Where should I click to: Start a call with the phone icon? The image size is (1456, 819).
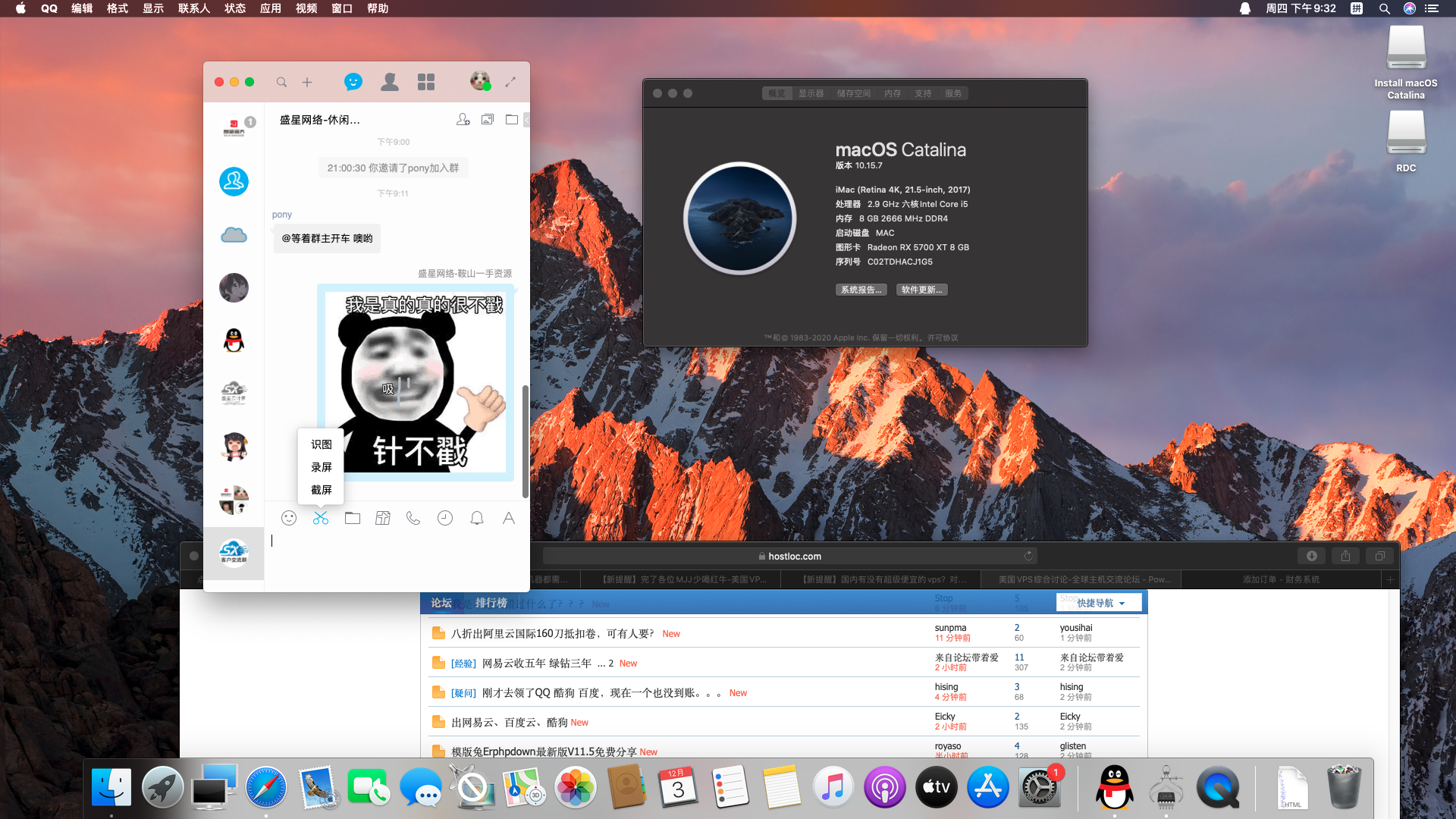413,518
